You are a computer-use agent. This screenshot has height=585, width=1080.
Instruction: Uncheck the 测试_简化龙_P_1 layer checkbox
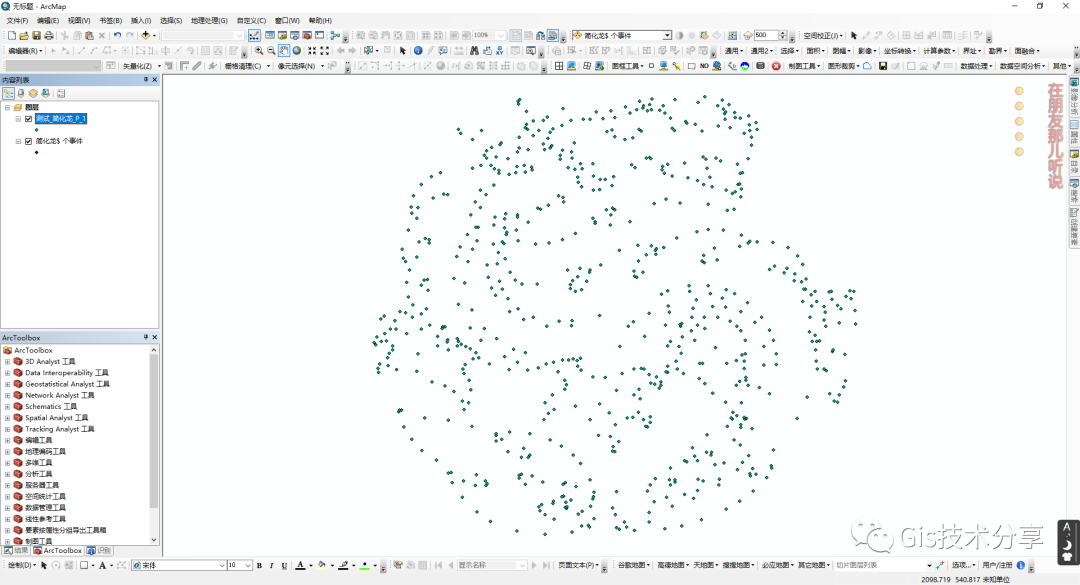(x=28, y=118)
